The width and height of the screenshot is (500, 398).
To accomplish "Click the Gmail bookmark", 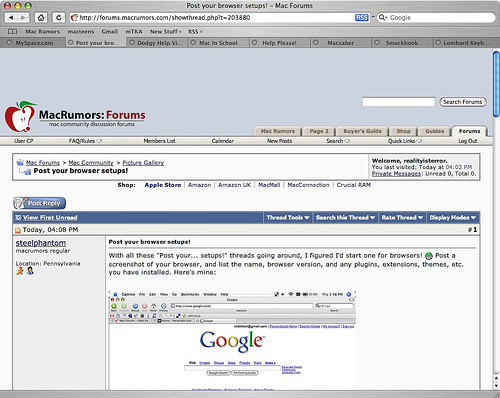I will click(x=110, y=32).
